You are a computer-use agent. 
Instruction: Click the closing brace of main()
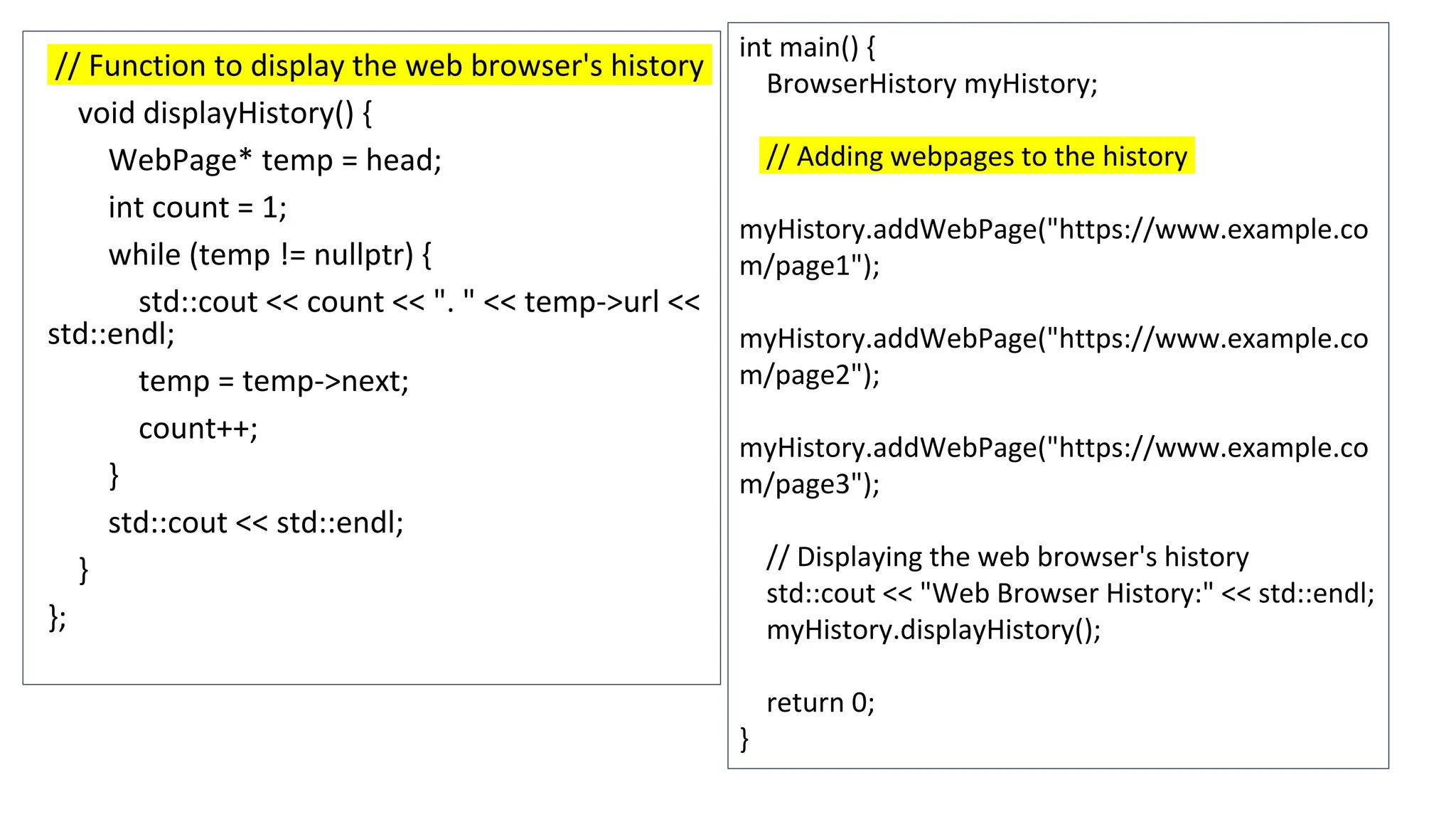tap(744, 739)
